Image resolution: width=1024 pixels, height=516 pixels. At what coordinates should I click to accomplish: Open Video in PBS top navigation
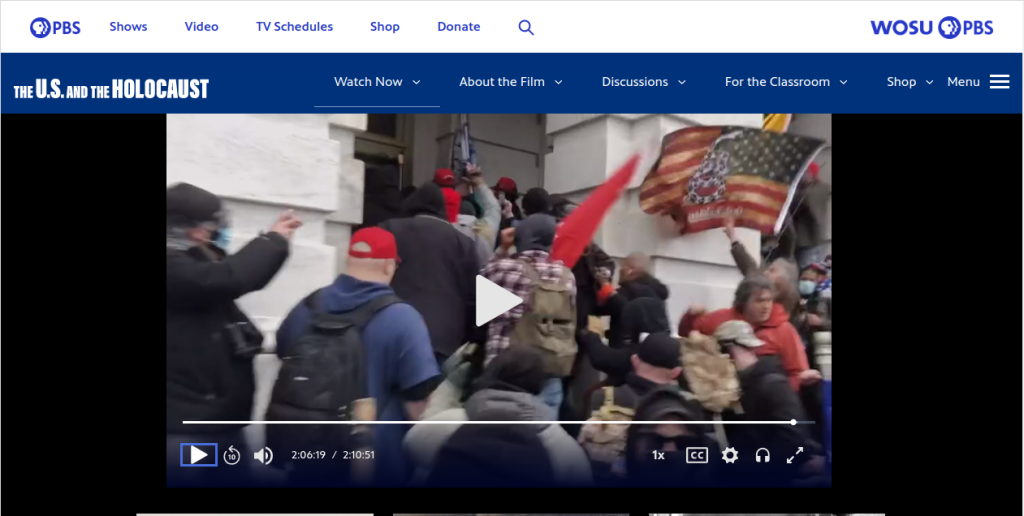pyautogui.click(x=201, y=27)
